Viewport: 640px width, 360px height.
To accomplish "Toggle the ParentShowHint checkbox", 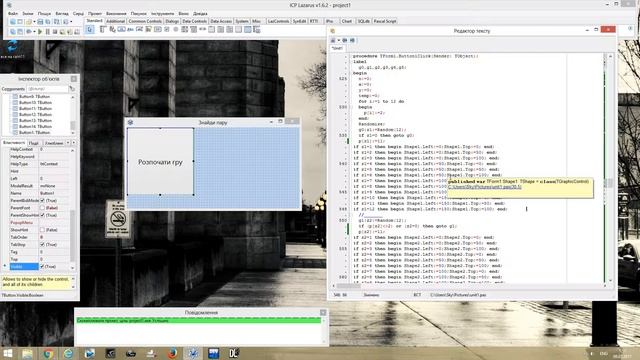I will (x=42, y=215).
